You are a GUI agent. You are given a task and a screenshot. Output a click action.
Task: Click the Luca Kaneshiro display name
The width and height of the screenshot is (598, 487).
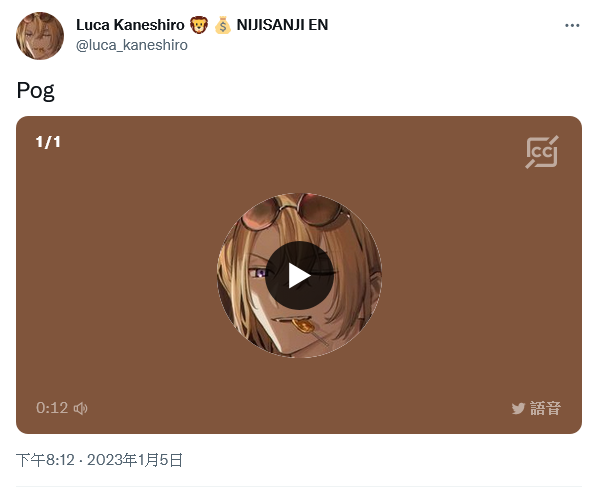130,25
